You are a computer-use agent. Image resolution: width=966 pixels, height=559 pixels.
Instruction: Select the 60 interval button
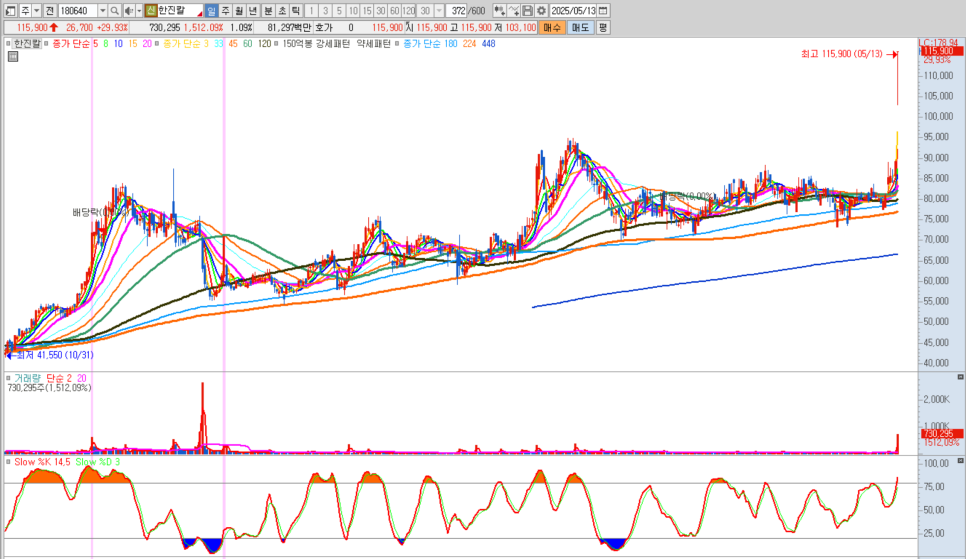394,10
